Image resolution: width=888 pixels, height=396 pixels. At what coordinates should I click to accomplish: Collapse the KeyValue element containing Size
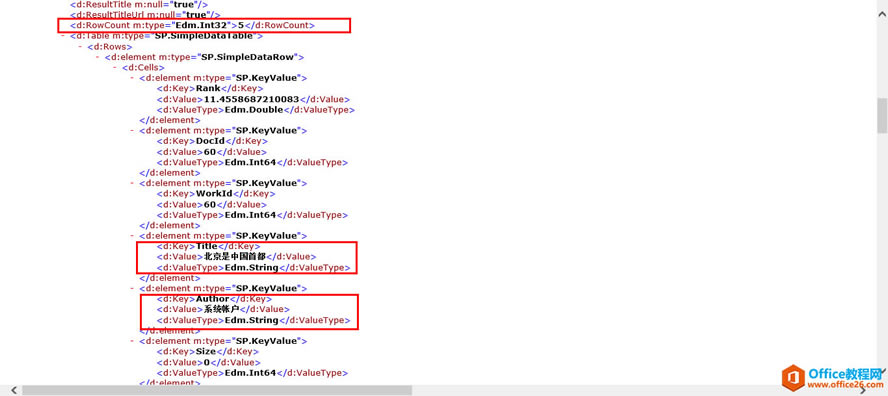click(133, 341)
